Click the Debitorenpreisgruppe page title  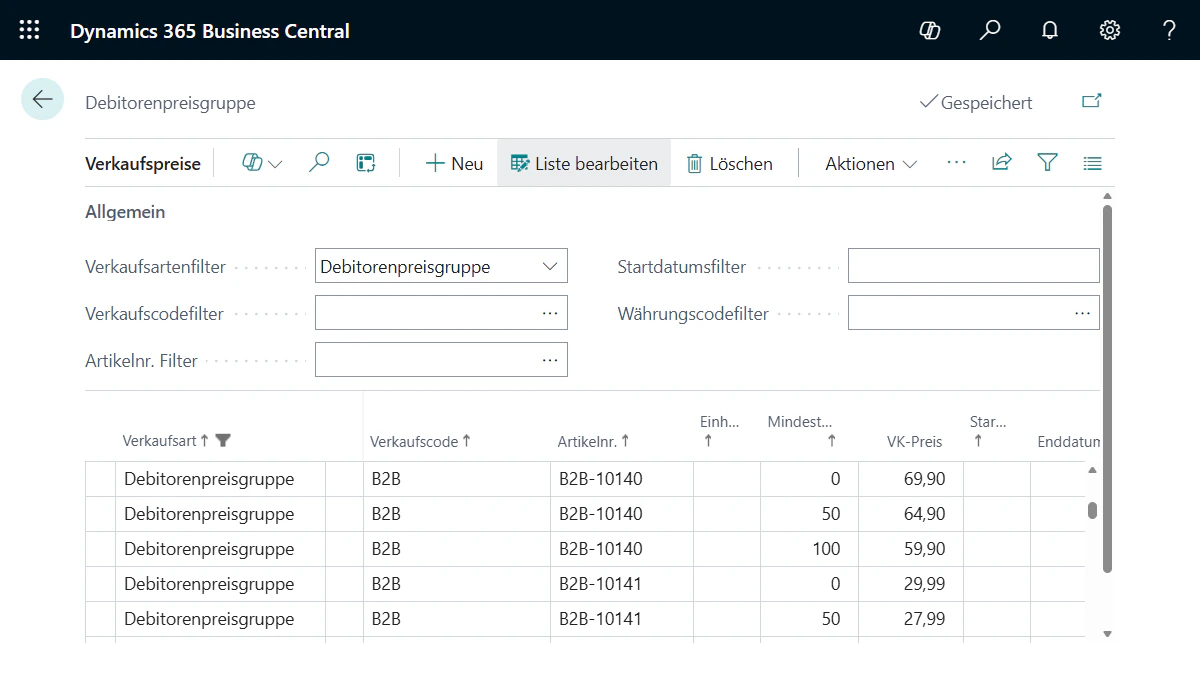coord(170,102)
